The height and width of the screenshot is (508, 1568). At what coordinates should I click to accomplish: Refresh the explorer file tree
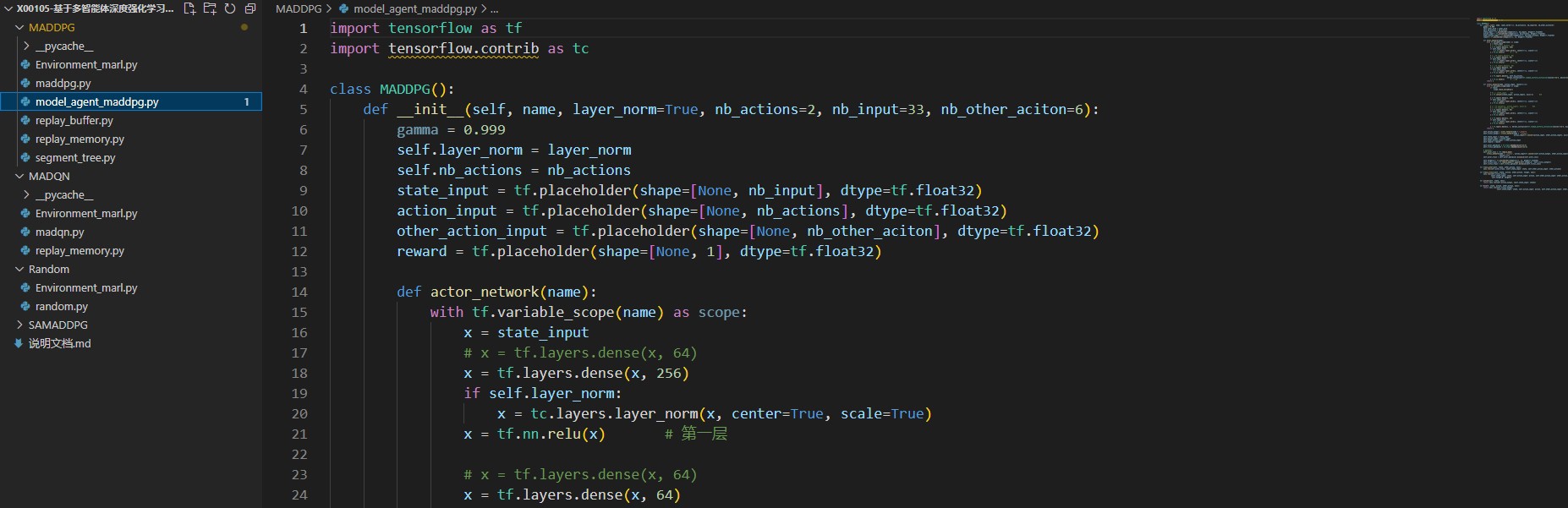230,8
